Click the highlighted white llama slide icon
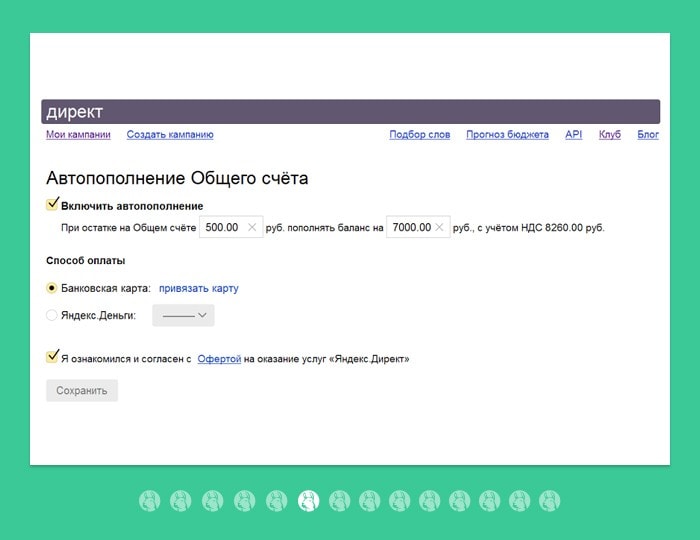The image size is (700, 540). 308,501
